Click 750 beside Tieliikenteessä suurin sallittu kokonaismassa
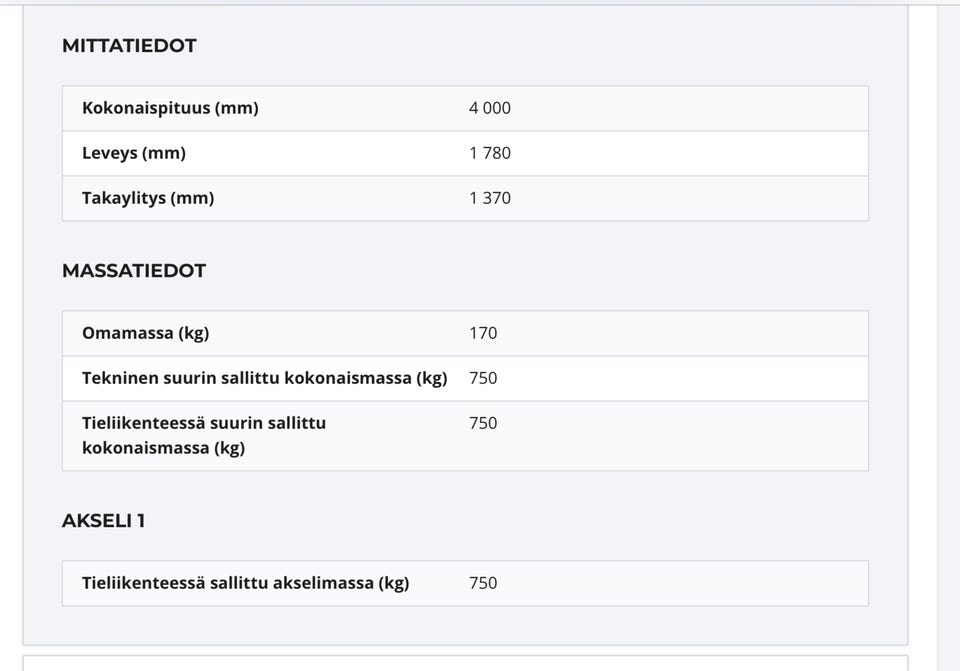This screenshot has height=671, width=960. [x=483, y=423]
